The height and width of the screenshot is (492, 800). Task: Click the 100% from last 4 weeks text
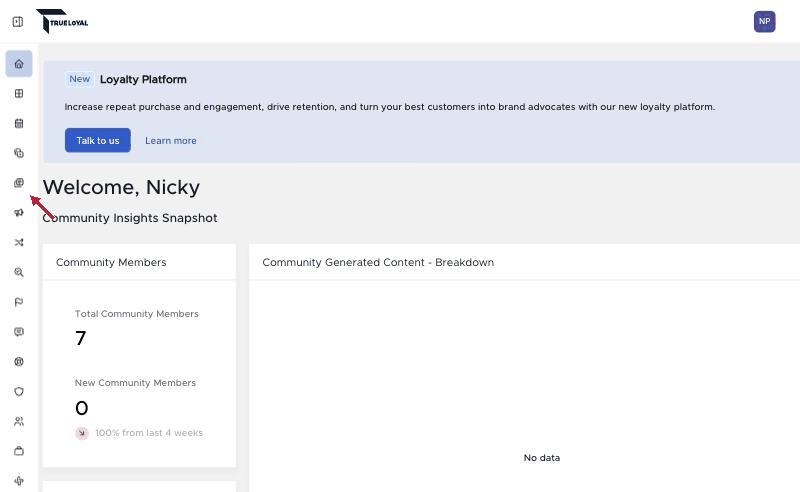coord(149,433)
